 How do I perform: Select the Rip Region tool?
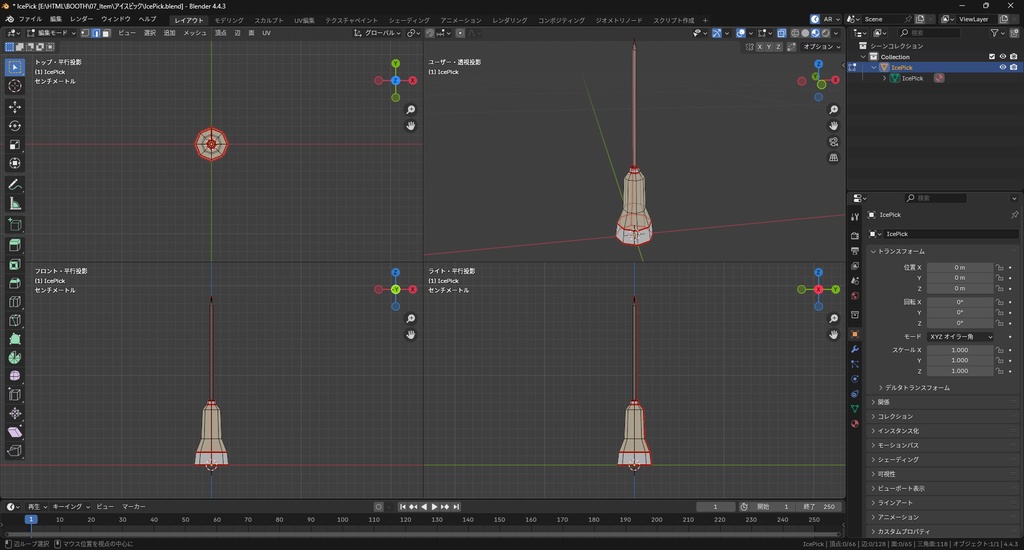pos(14,451)
